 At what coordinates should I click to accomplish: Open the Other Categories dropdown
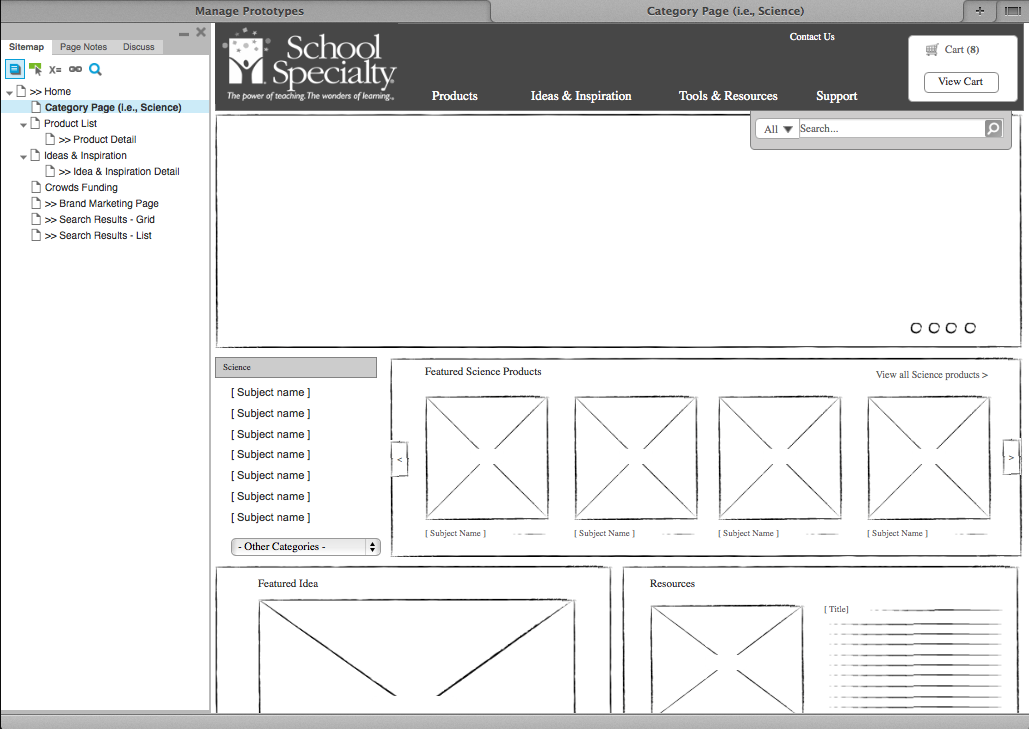pos(306,547)
